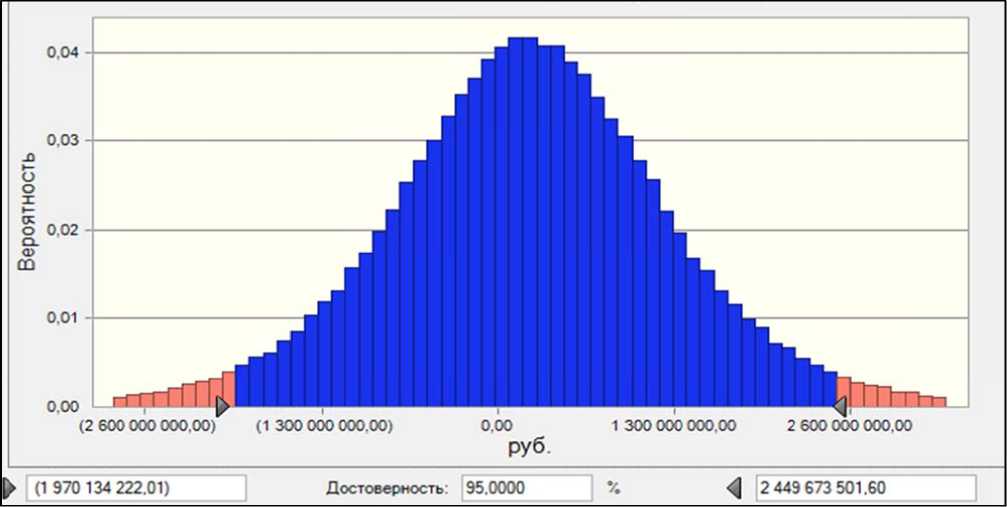Click the руб. horizontal axis title
This screenshot has height=507, width=1007.
coord(530,447)
